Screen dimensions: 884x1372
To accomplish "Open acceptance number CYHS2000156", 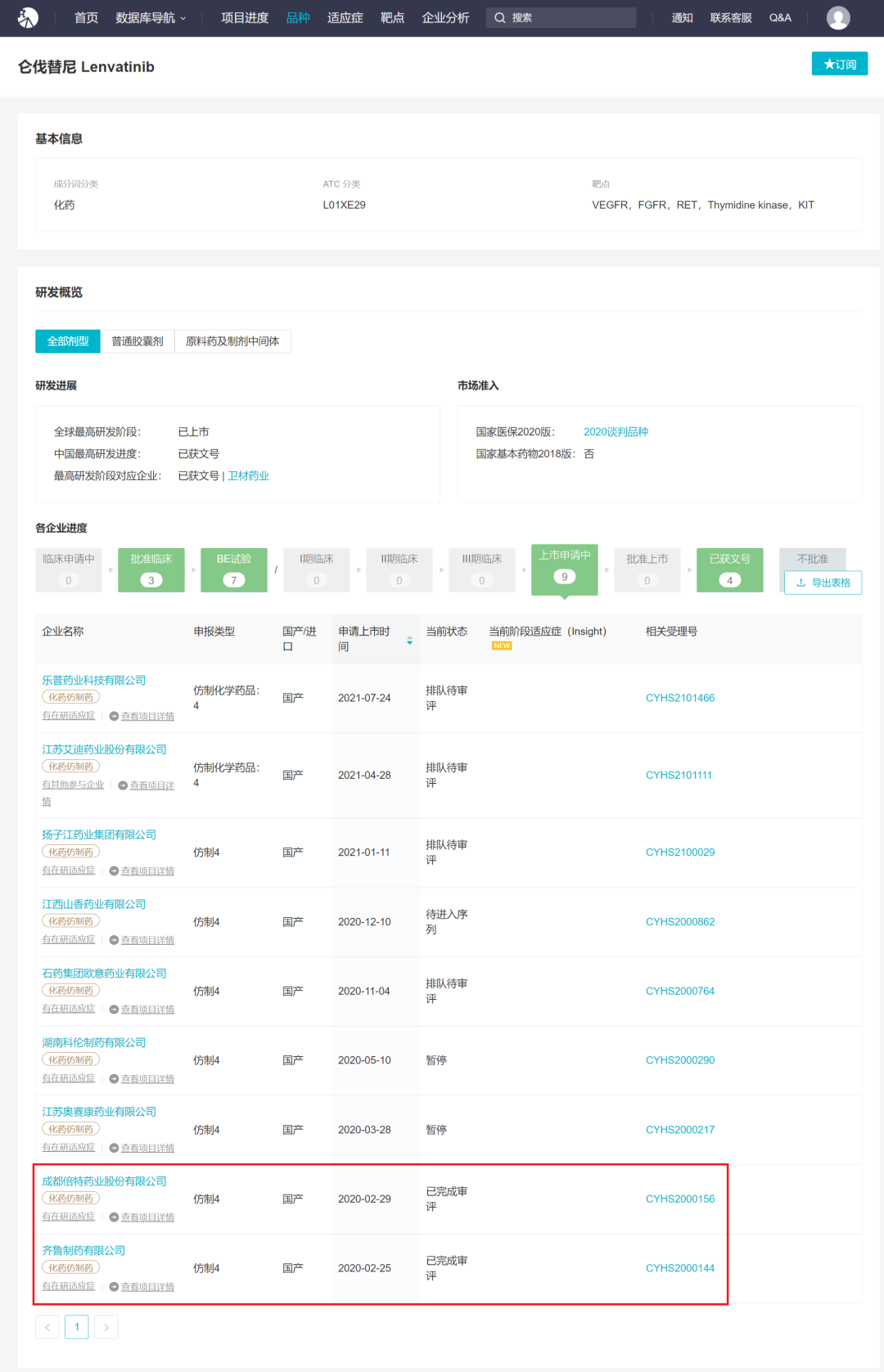I will tap(680, 1199).
